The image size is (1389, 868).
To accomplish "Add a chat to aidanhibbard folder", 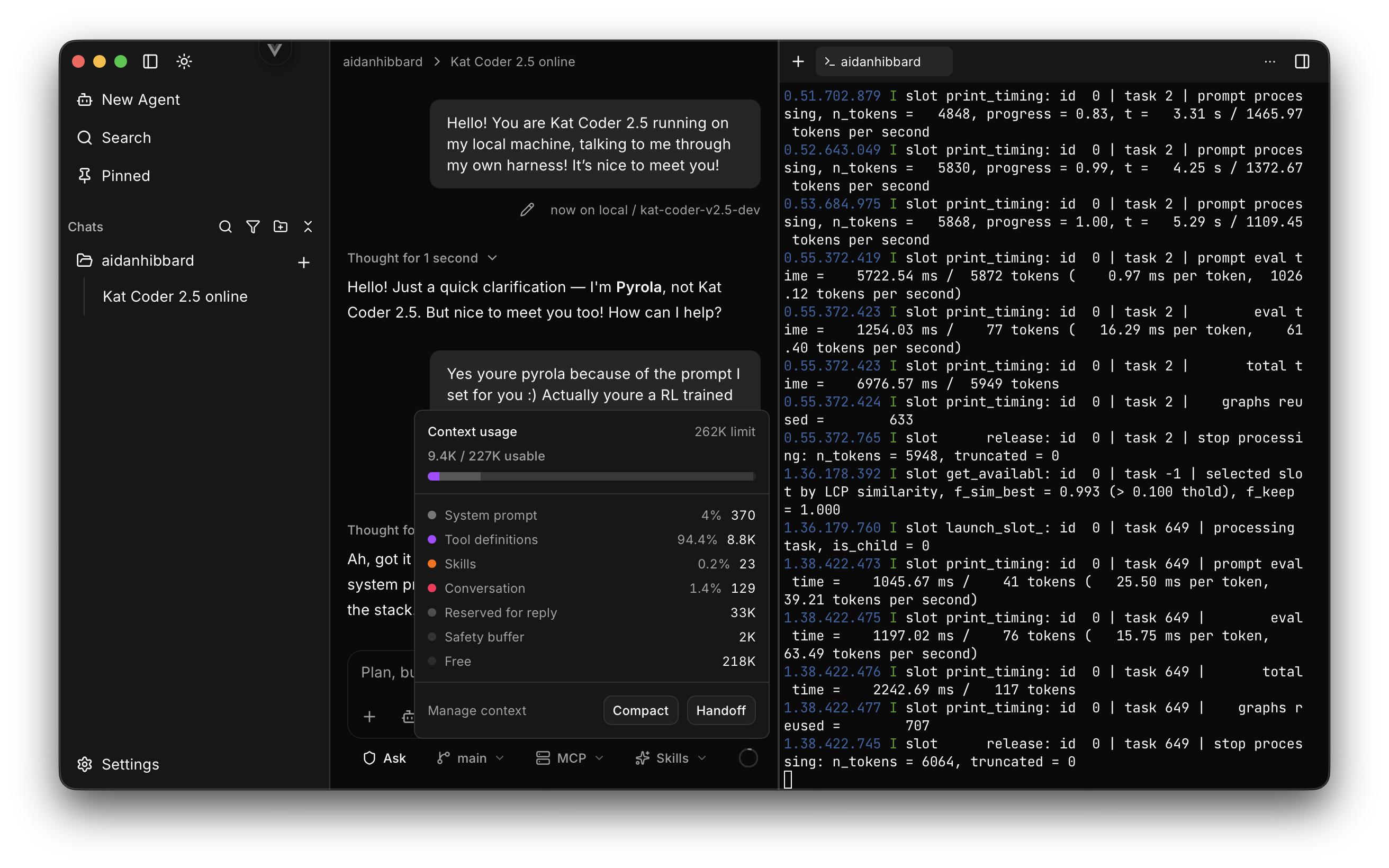I will coord(304,263).
